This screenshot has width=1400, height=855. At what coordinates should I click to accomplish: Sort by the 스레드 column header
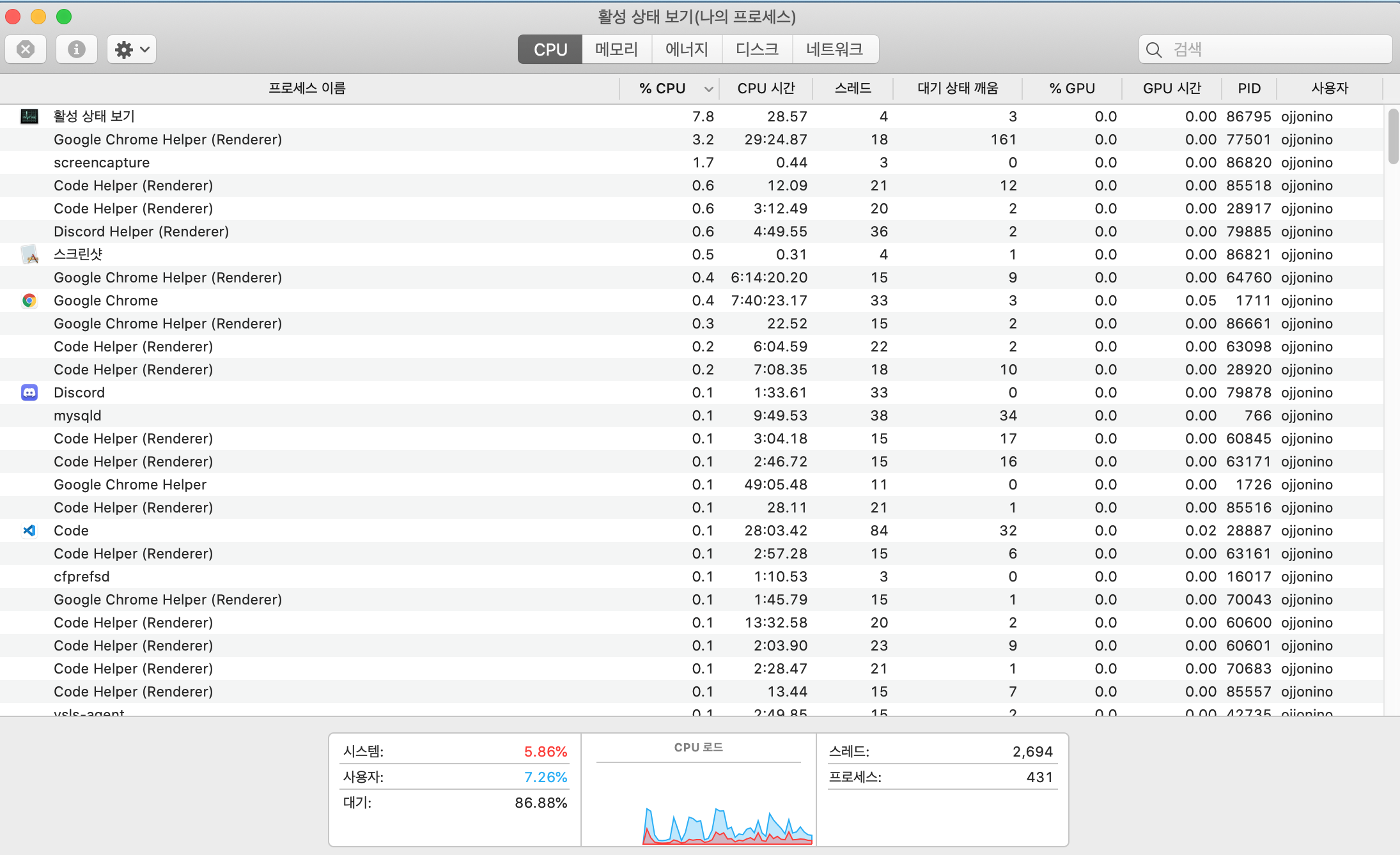coord(853,88)
